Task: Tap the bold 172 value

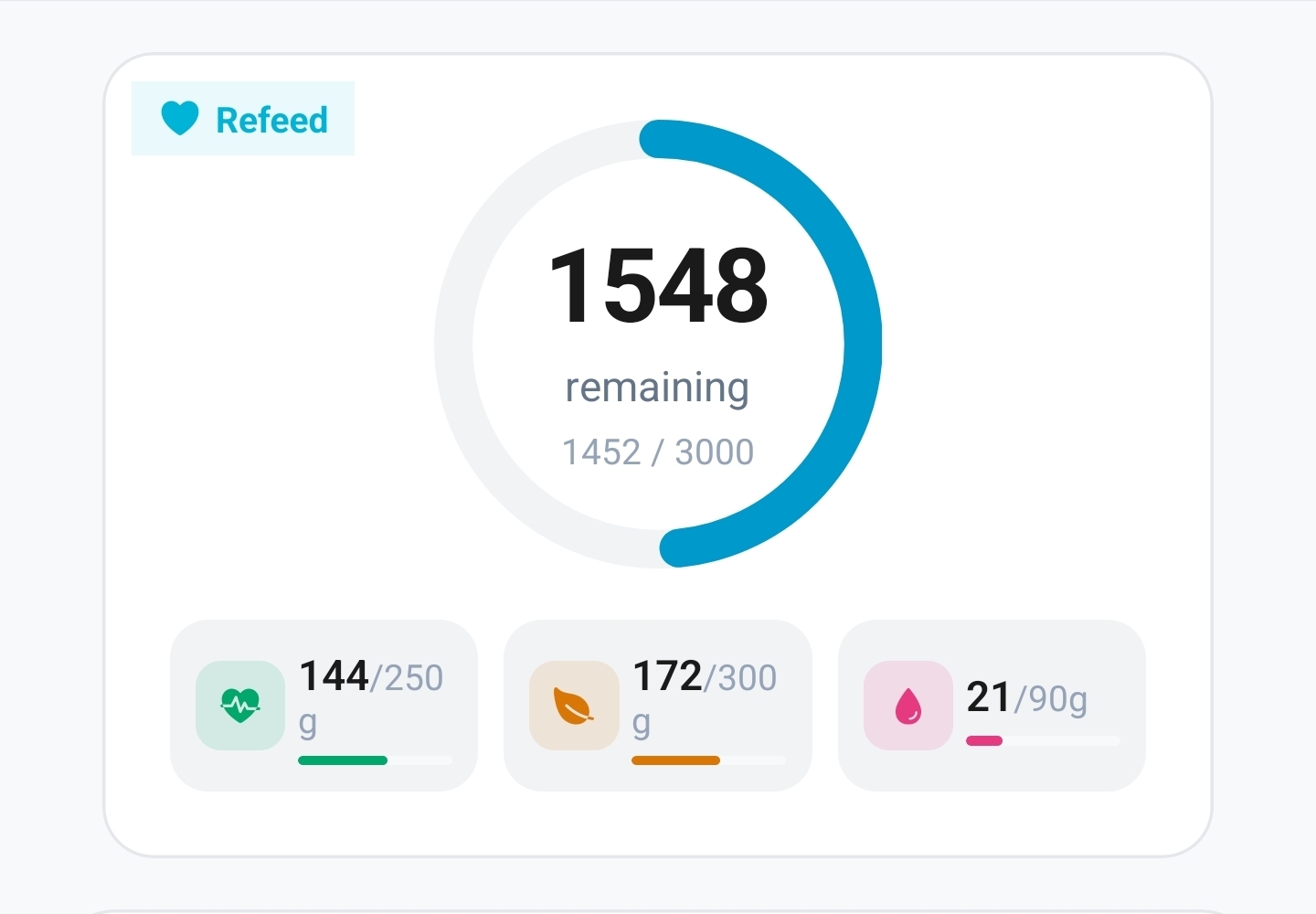Action: 668,676
